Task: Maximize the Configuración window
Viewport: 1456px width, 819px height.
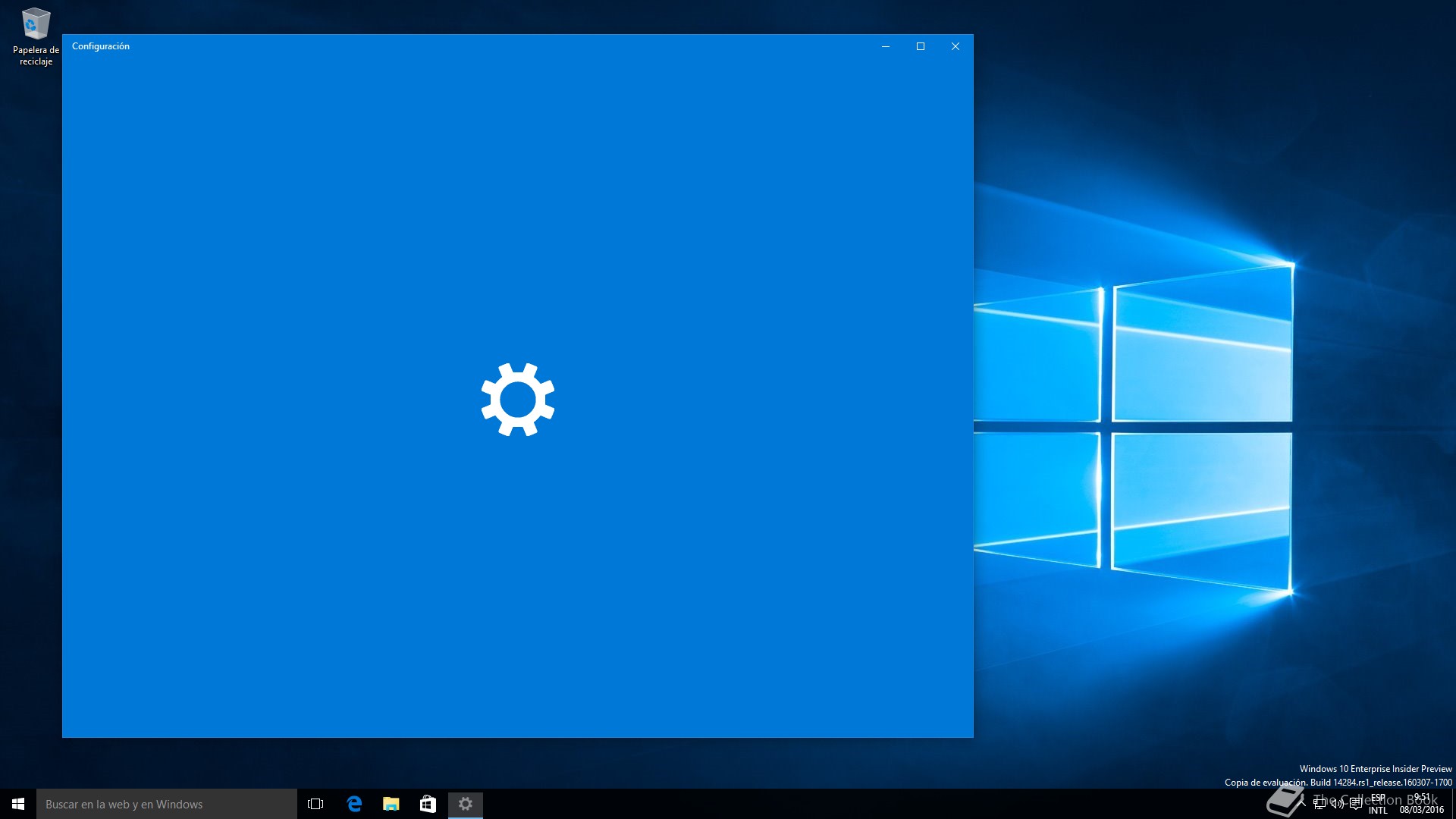Action: 921,46
